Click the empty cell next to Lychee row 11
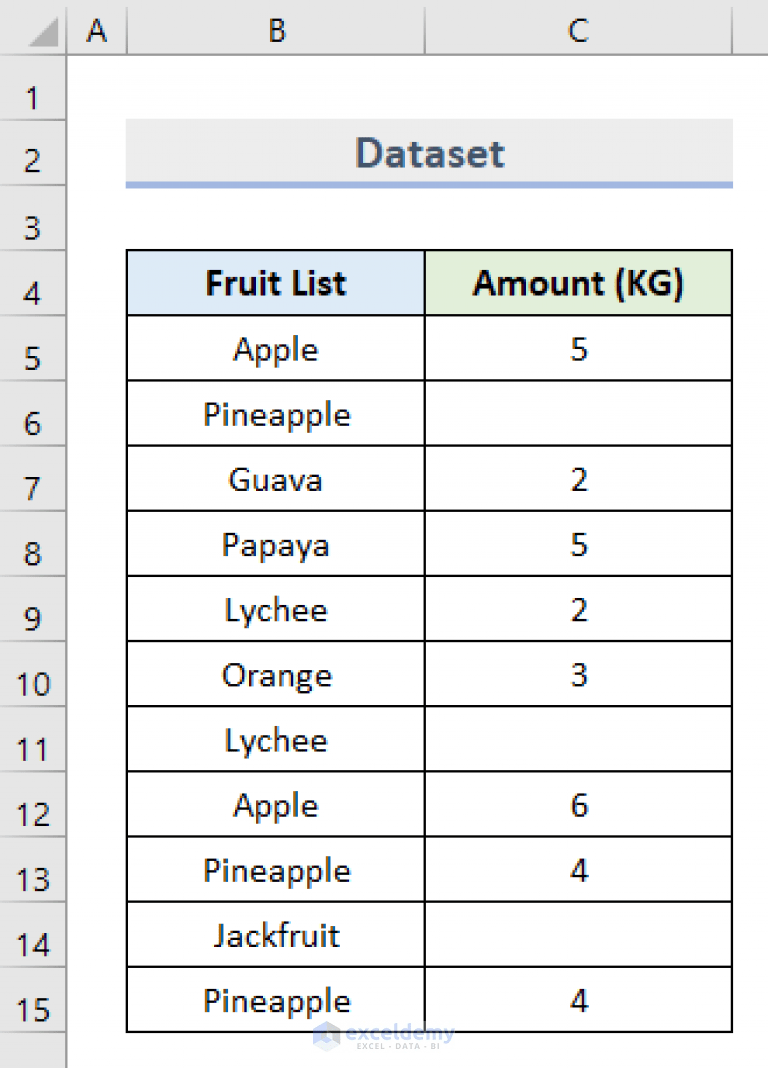This screenshot has width=768, height=1068. (578, 739)
